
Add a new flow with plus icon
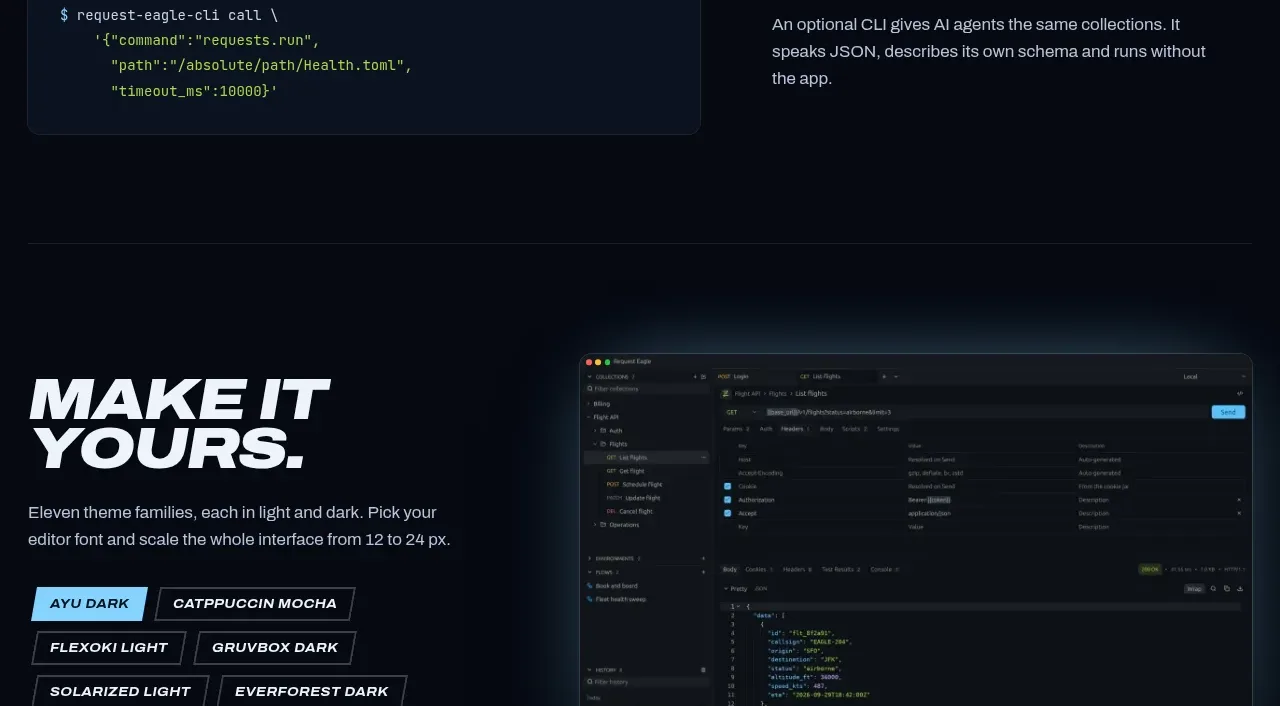703,572
